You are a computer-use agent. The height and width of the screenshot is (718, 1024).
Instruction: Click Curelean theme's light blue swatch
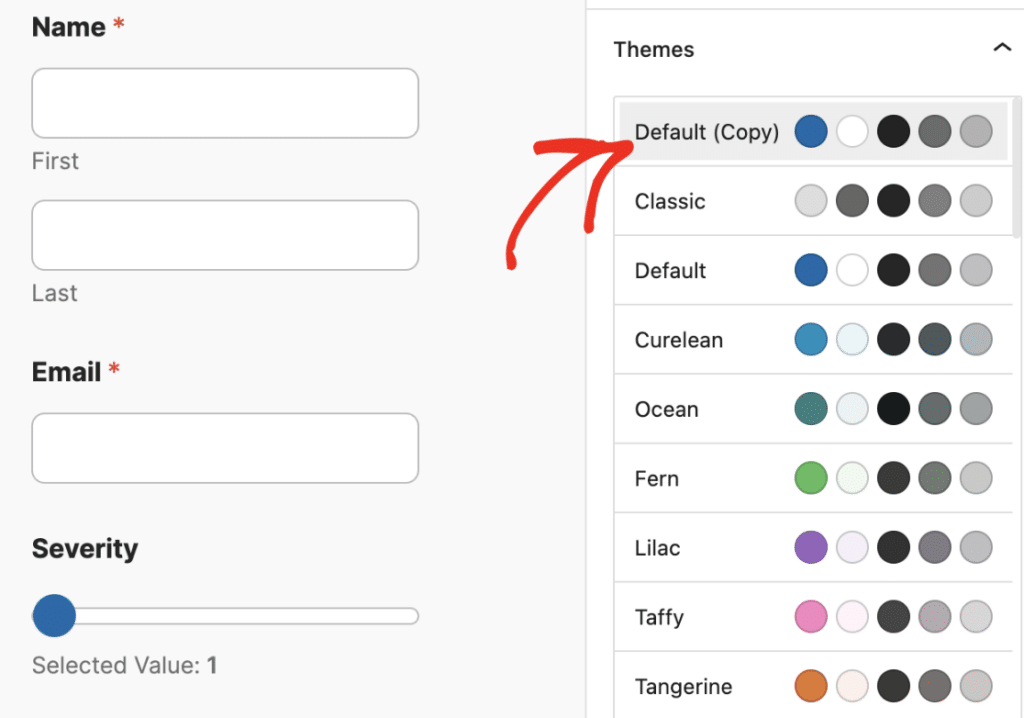[x=811, y=340]
